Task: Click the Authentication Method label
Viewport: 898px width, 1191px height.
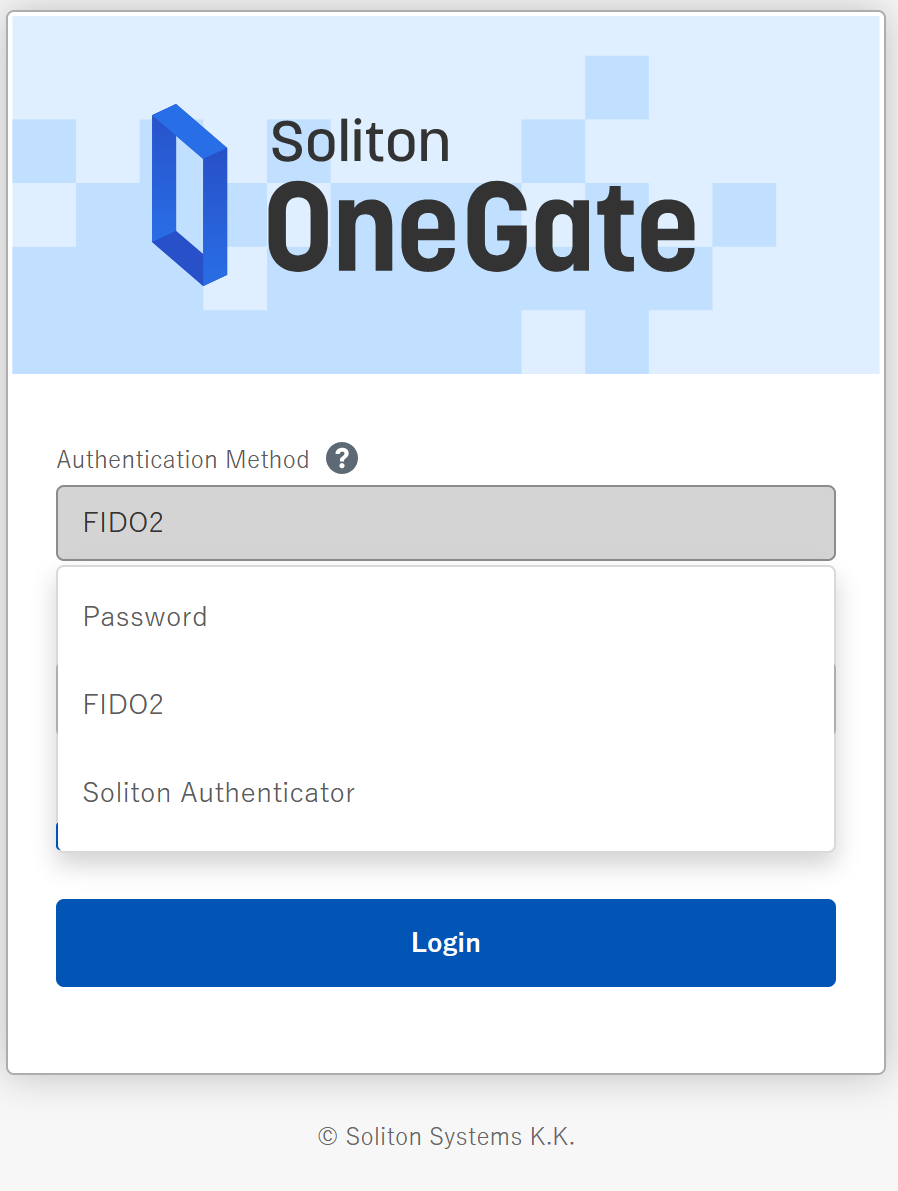Action: (x=183, y=459)
